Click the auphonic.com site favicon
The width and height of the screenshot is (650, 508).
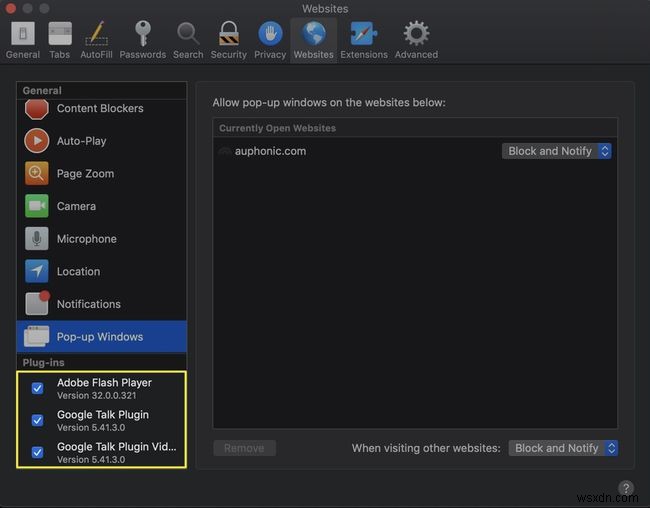[224, 151]
